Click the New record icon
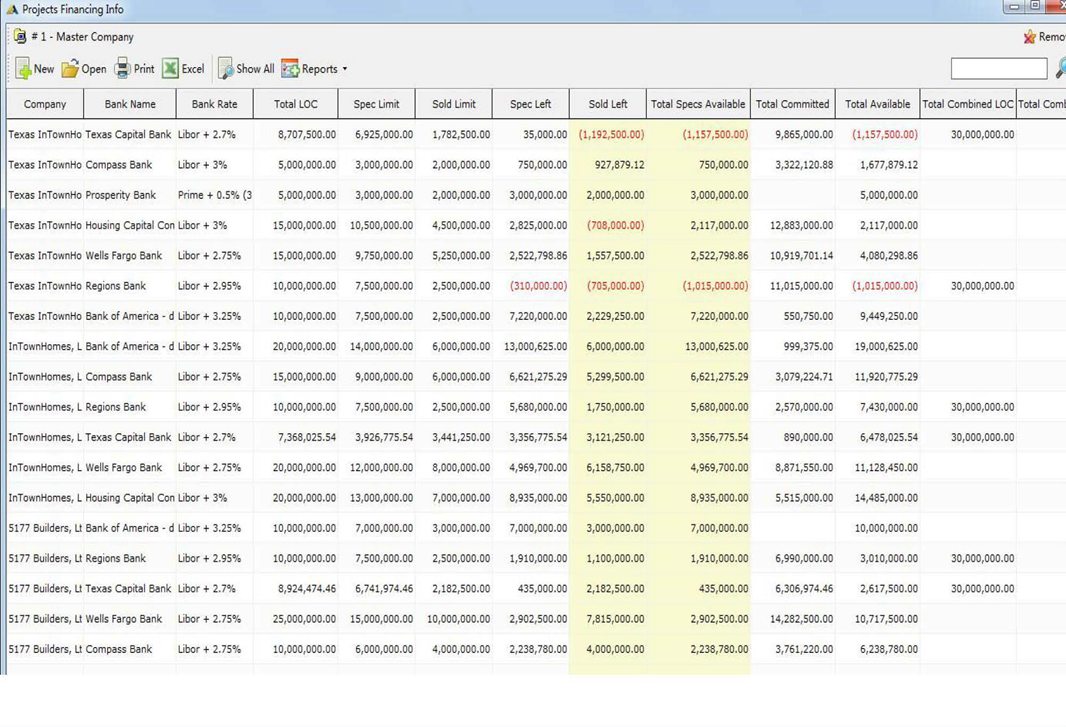1066x727 pixels. click(23, 69)
